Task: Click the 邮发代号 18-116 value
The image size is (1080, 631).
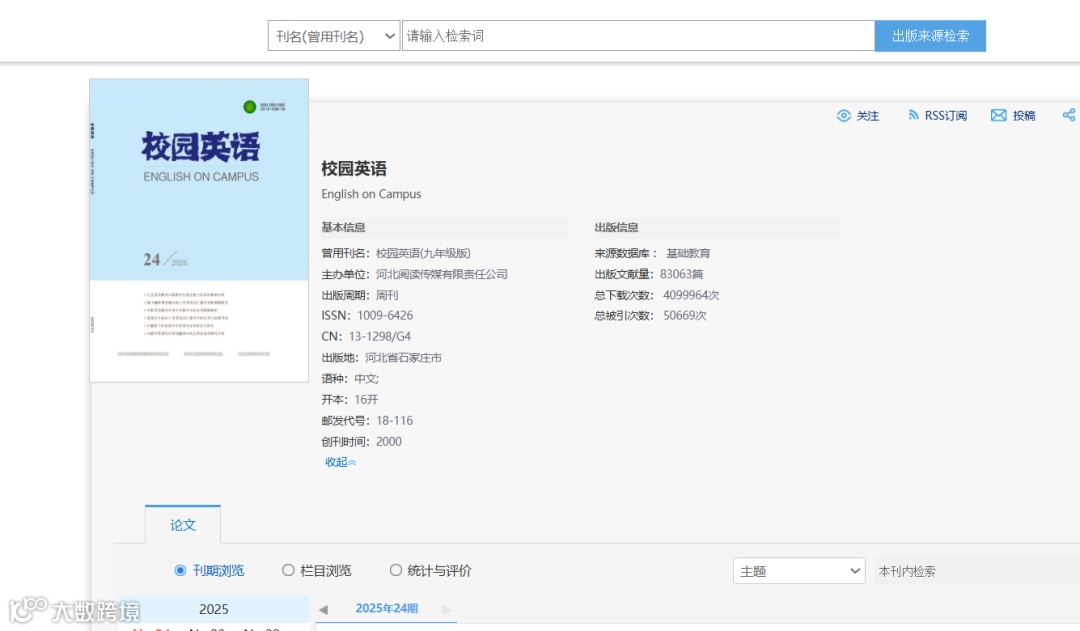Action: tap(395, 420)
